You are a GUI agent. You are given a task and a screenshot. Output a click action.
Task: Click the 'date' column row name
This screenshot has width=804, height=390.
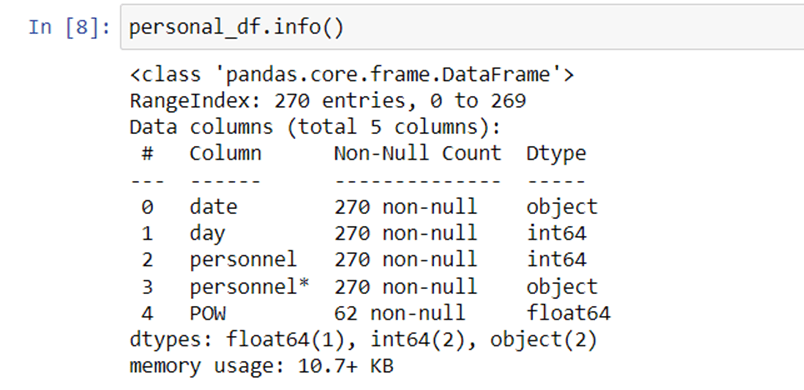[213, 207]
